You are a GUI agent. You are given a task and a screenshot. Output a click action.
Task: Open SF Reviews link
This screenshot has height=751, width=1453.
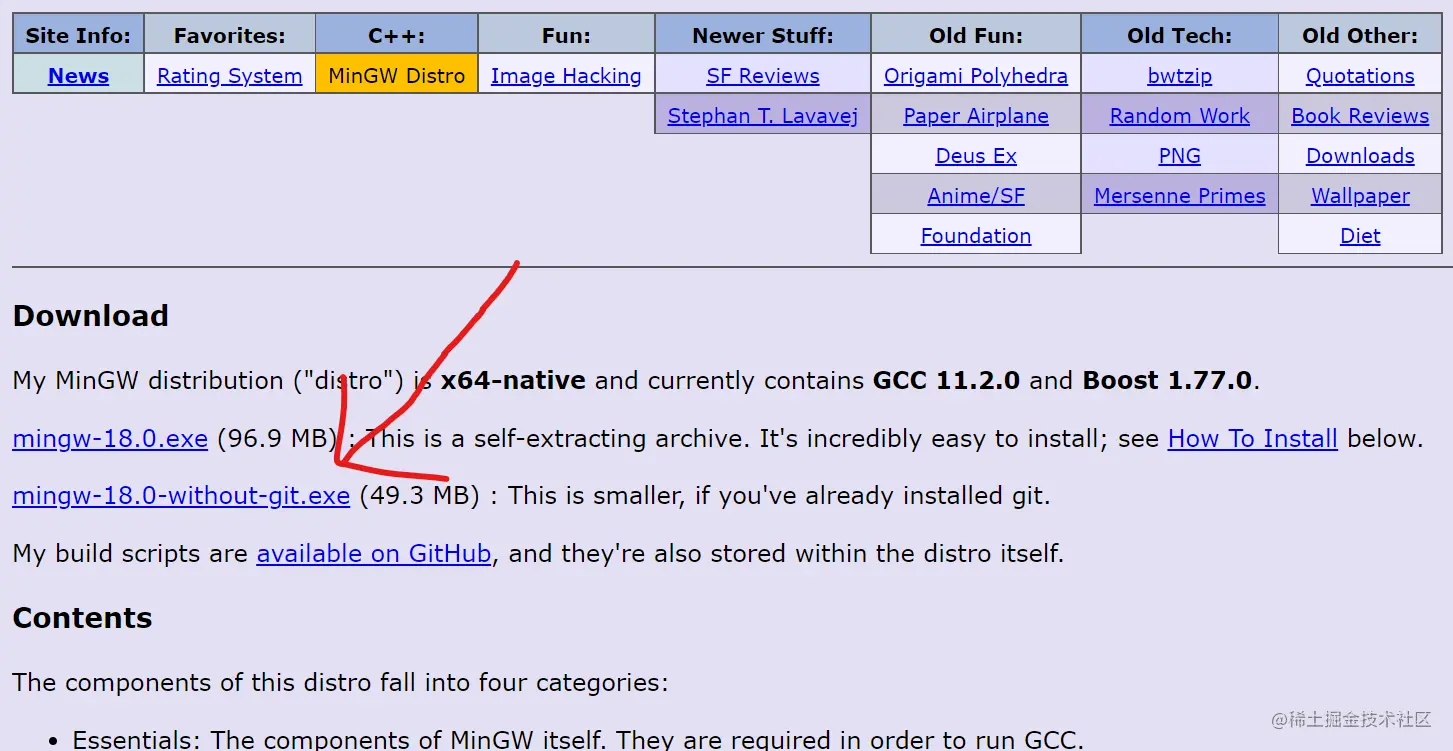coord(762,76)
